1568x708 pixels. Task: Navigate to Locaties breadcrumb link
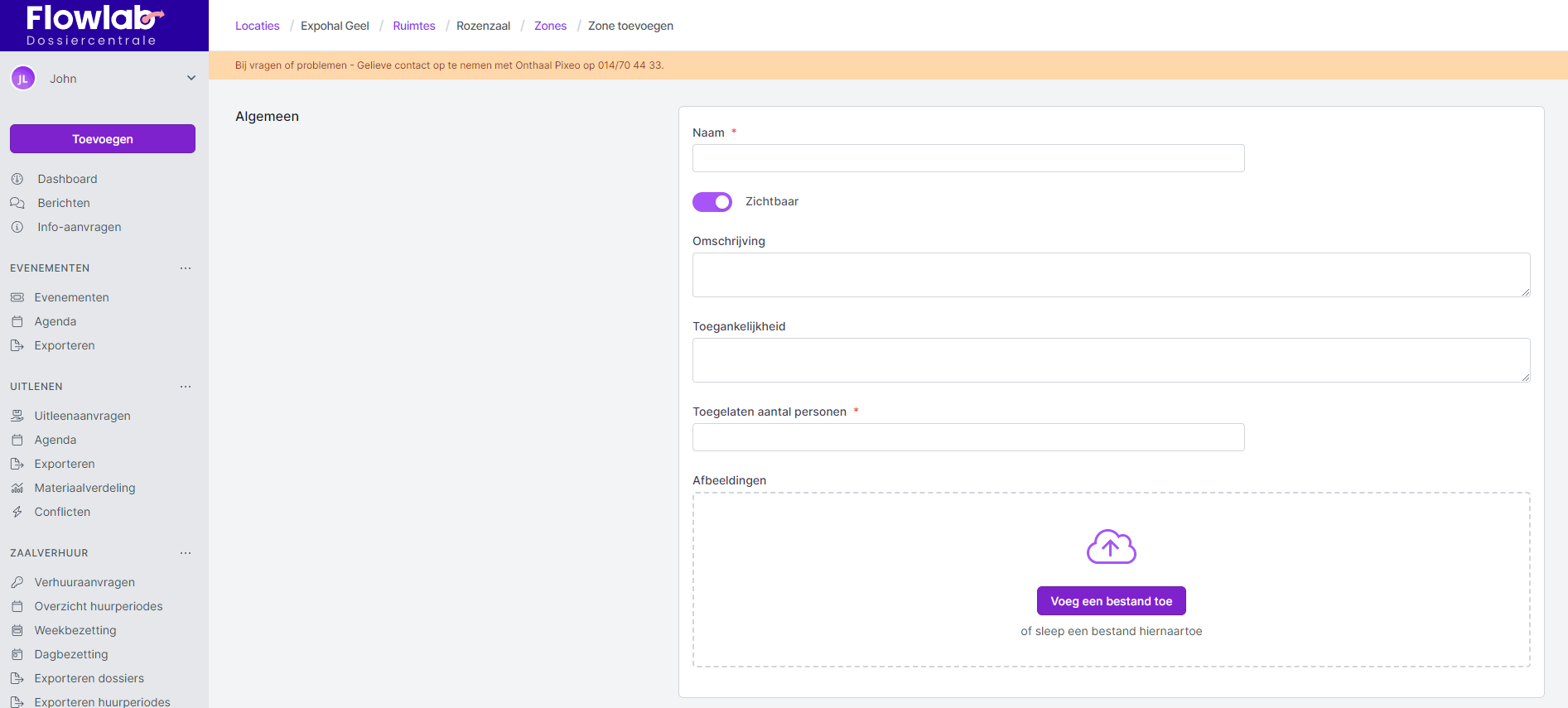tap(258, 26)
